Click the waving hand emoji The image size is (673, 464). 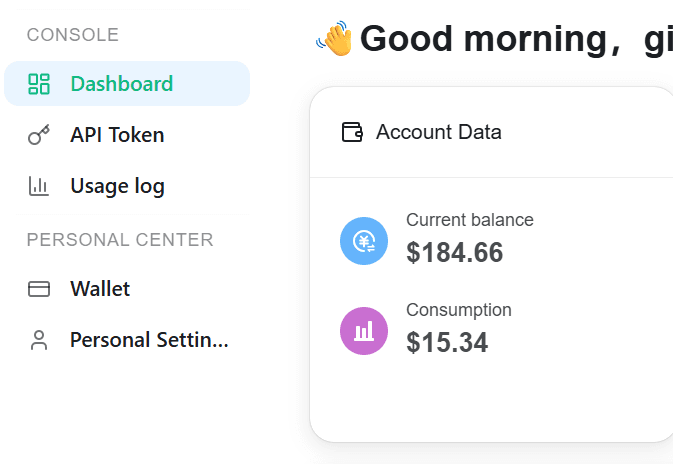tap(334, 38)
